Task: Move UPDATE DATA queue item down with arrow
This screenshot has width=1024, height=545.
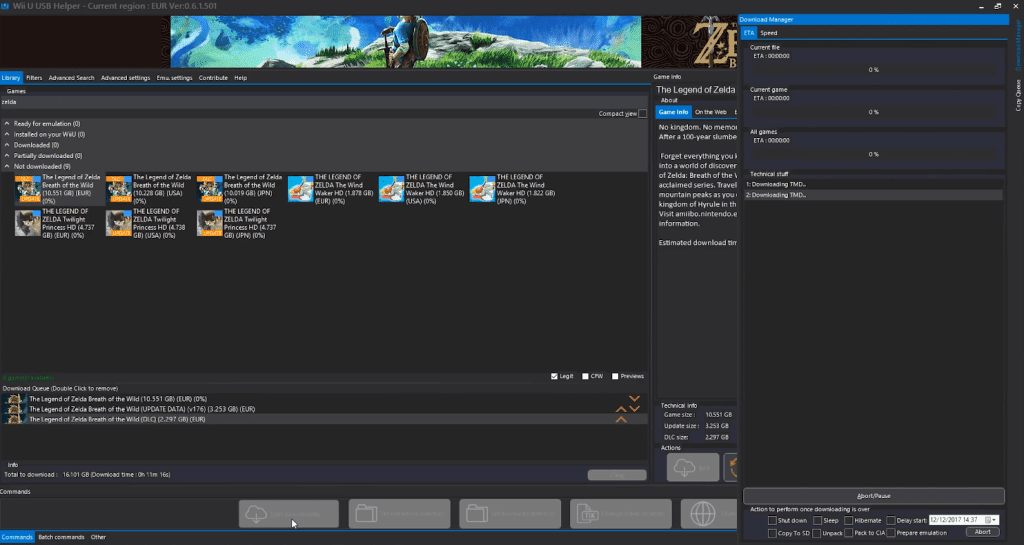Action: [x=633, y=408]
